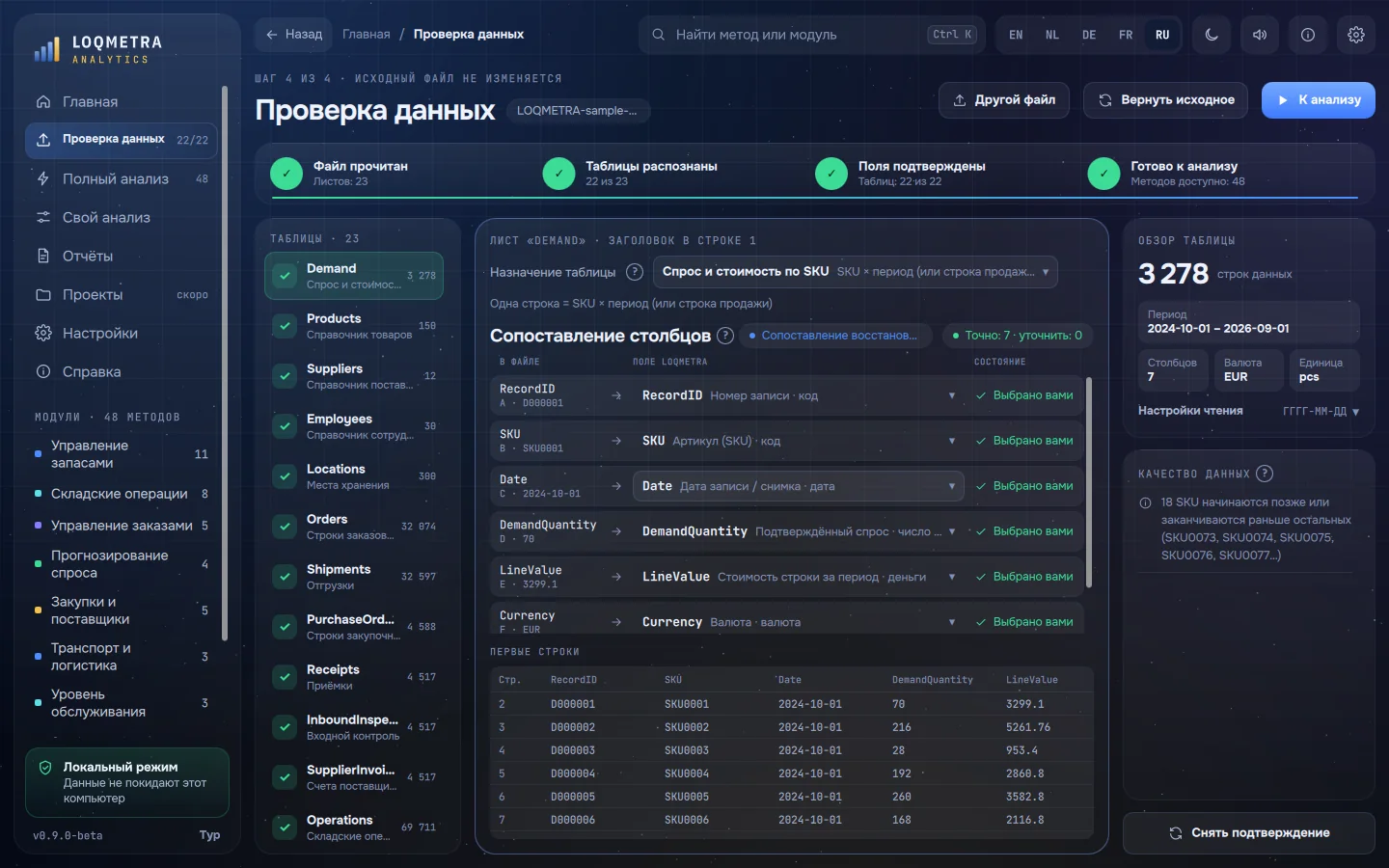Screen dimensions: 1389x868
Task: Open the ГГГГ-ММ-ДД date format dropdown
Action: (x=1321, y=411)
